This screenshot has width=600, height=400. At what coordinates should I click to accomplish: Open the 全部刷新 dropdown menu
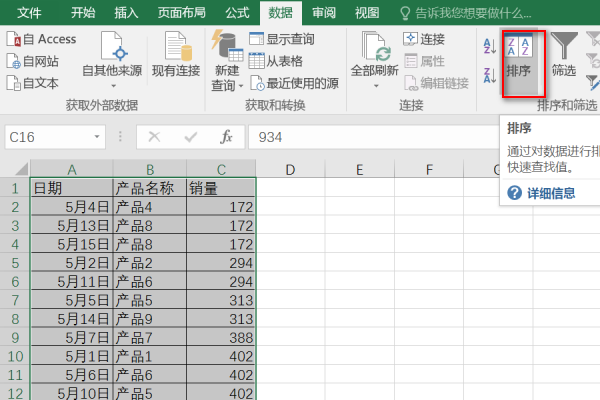tap(375, 86)
